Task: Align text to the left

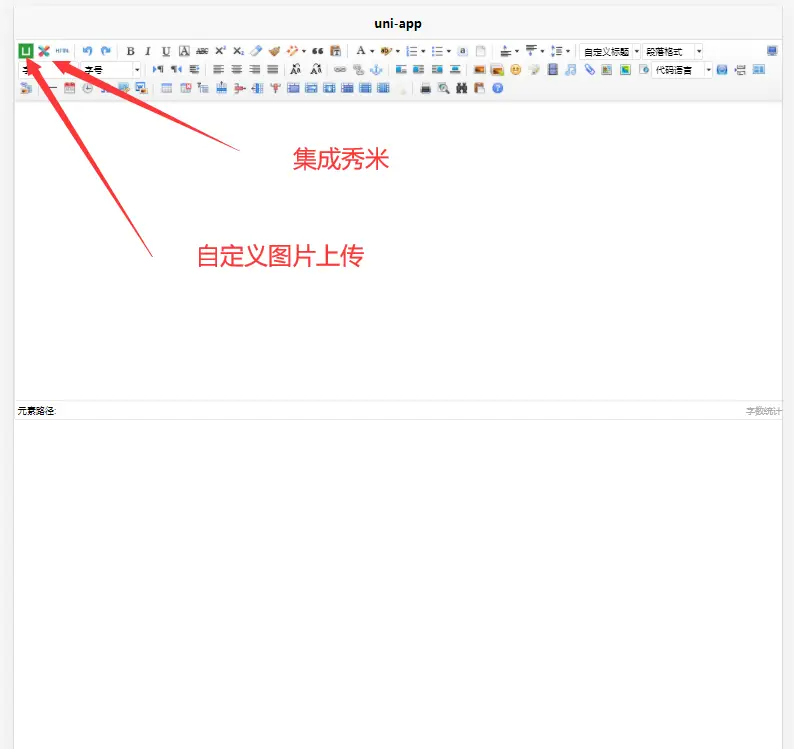Action: pyautogui.click(x=218, y=69)
